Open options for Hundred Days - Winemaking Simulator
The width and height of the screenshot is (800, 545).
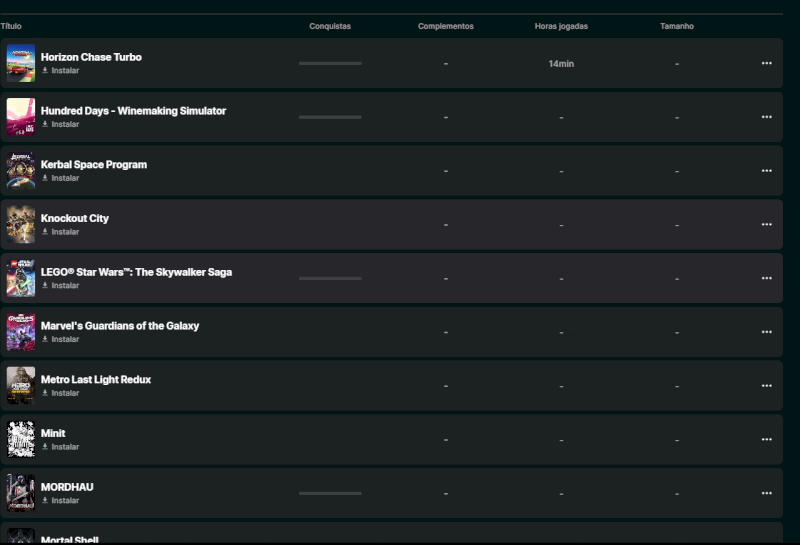[x=766, y=117]
